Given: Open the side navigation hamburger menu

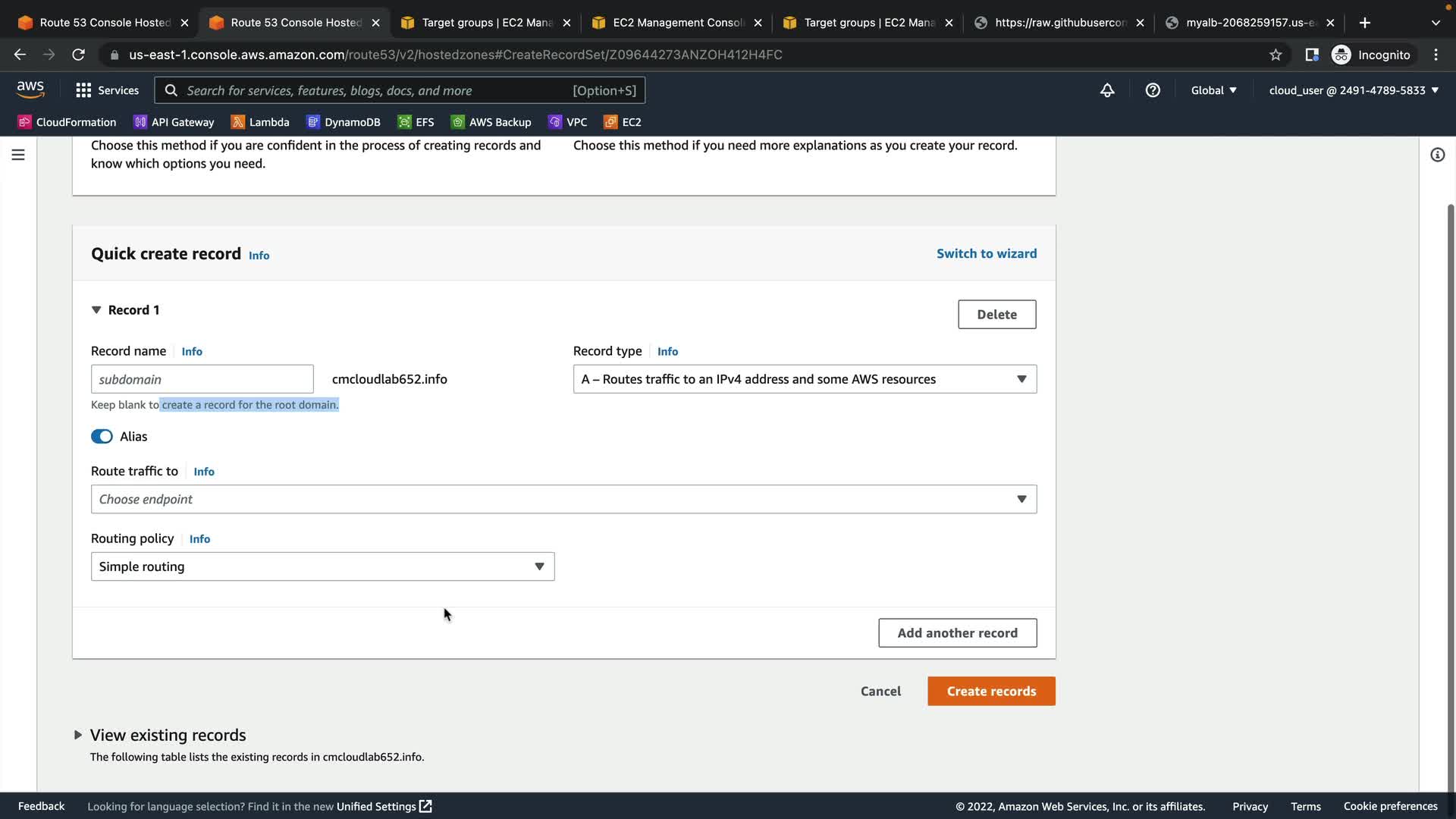Looking at the screenshot, I should [18, 155].
